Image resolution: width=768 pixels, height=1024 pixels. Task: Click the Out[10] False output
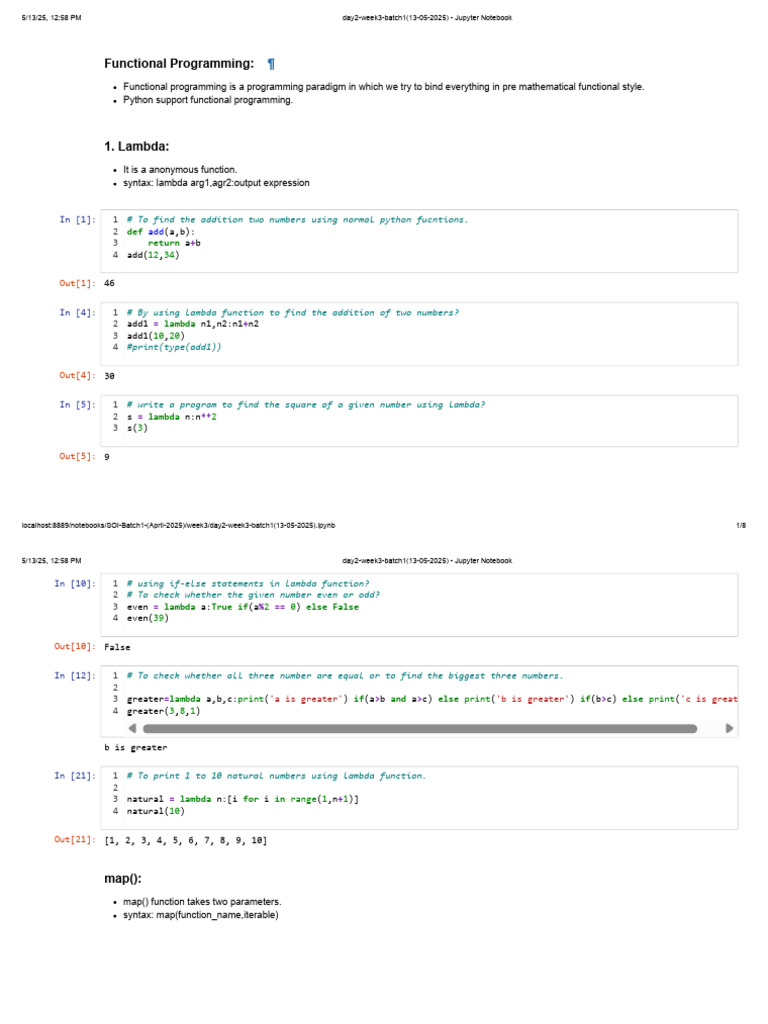pyautogui.click(x=117, y=647)
